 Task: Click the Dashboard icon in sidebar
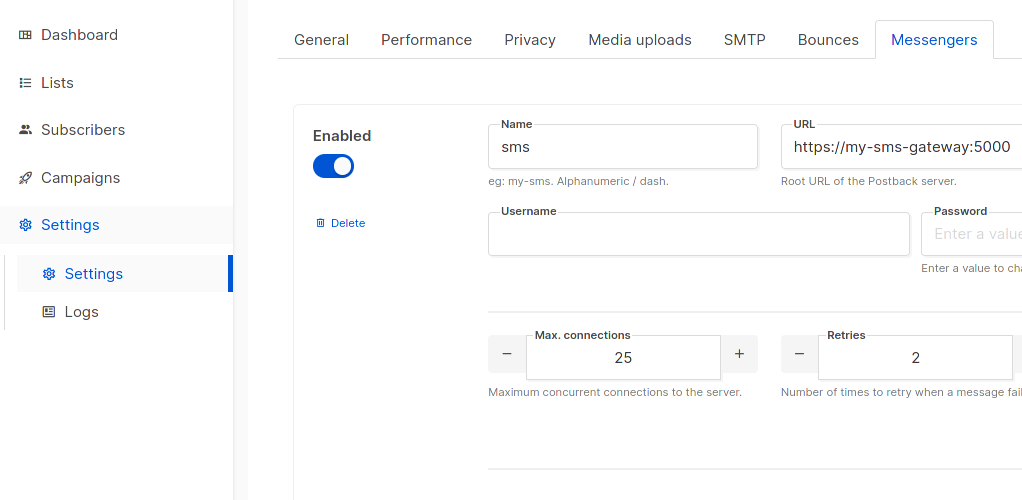coord(26,35)
